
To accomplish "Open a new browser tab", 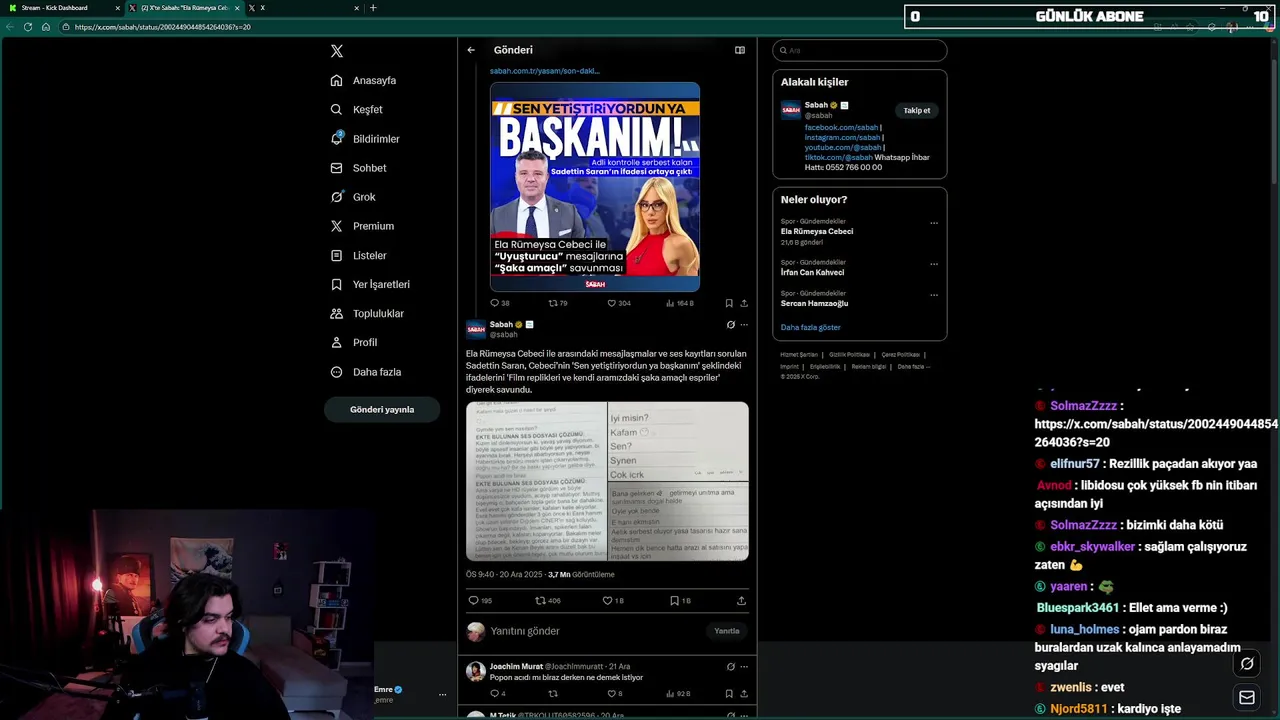I will point(373,8).
